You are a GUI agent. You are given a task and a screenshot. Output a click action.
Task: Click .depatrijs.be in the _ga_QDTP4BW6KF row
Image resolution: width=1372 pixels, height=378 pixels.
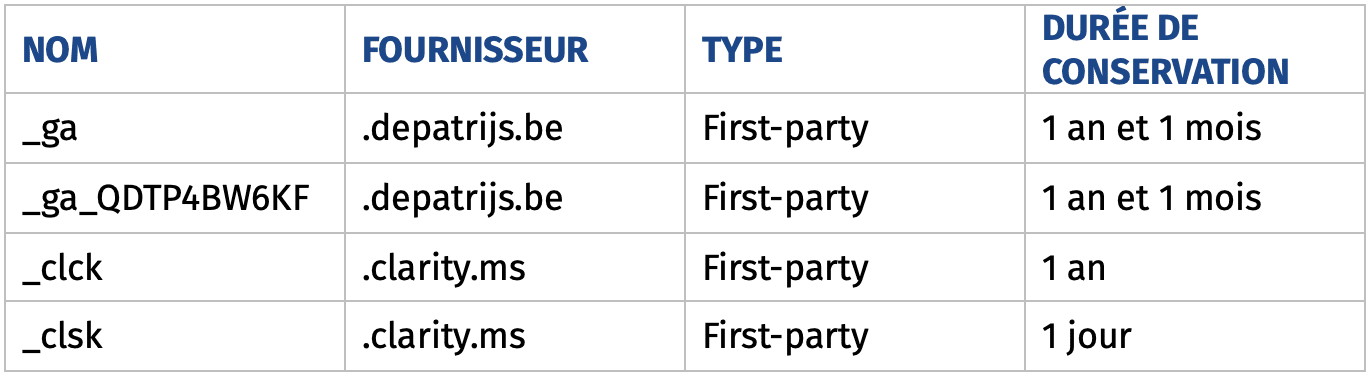tap(462, 198)
